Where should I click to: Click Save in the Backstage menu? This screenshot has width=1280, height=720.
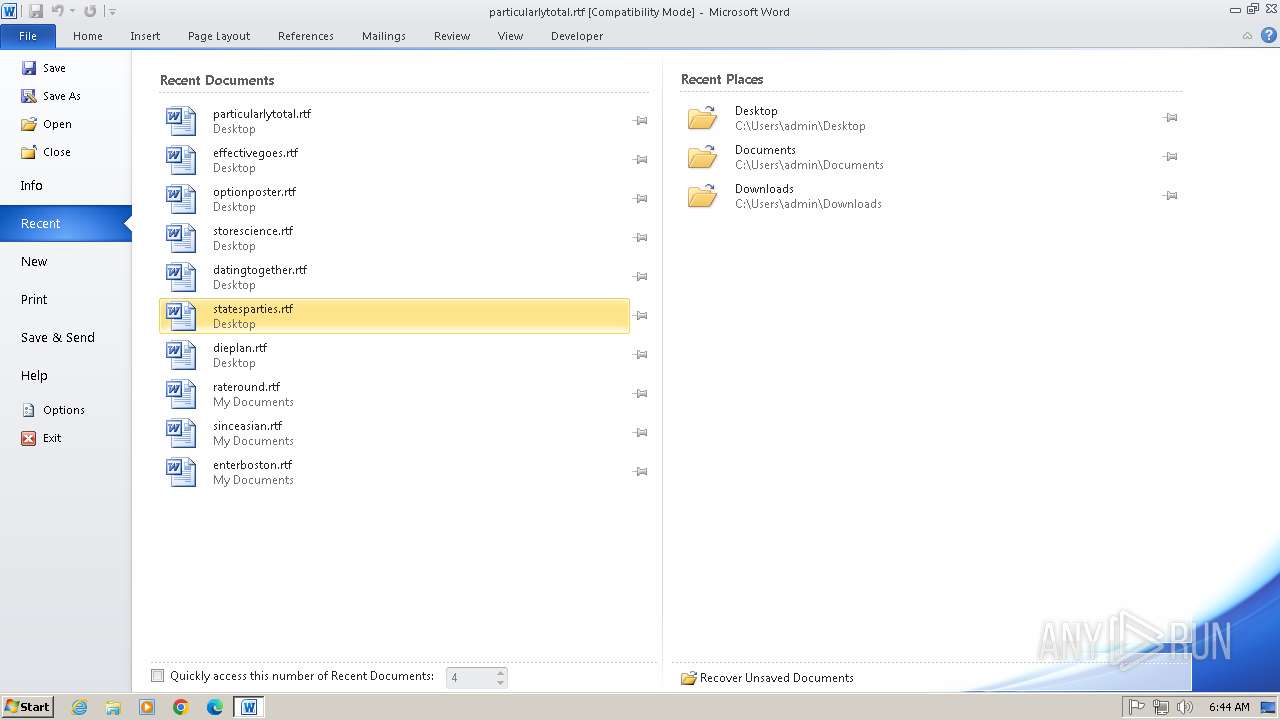coord(43,68)
